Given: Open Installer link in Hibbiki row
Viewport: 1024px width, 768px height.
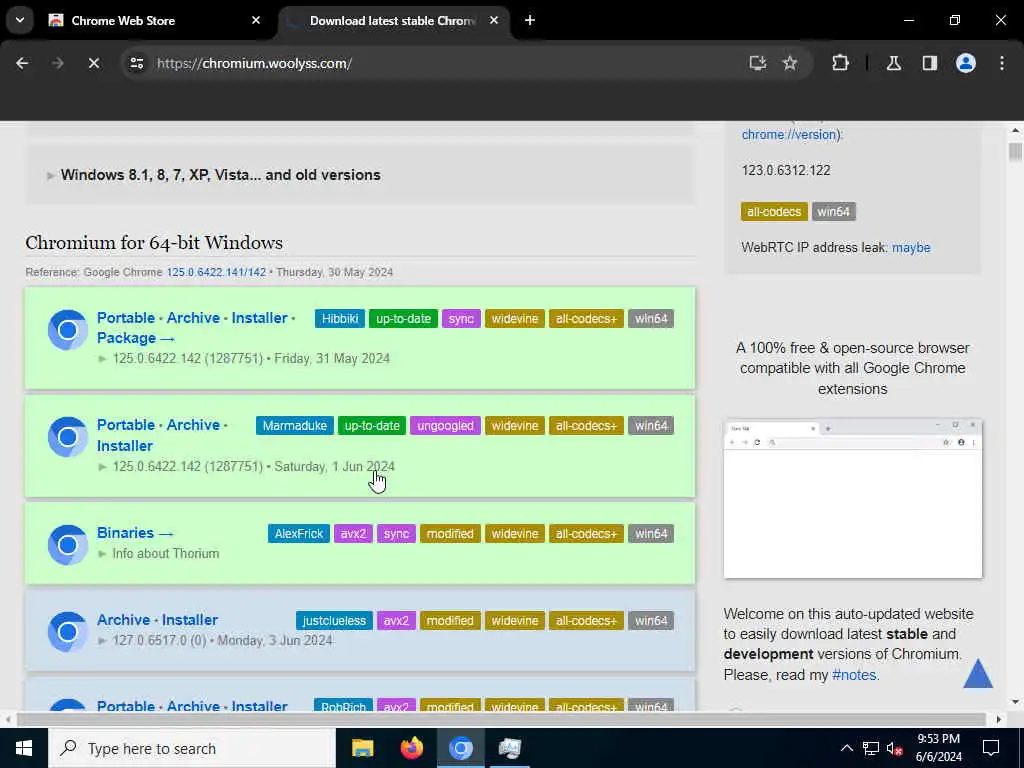Looking at the screenshot, I should (x=259, y=318).
